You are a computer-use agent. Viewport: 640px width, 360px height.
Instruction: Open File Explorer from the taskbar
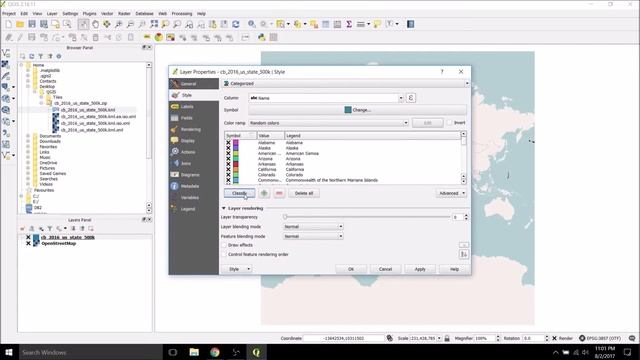(194, 352)
